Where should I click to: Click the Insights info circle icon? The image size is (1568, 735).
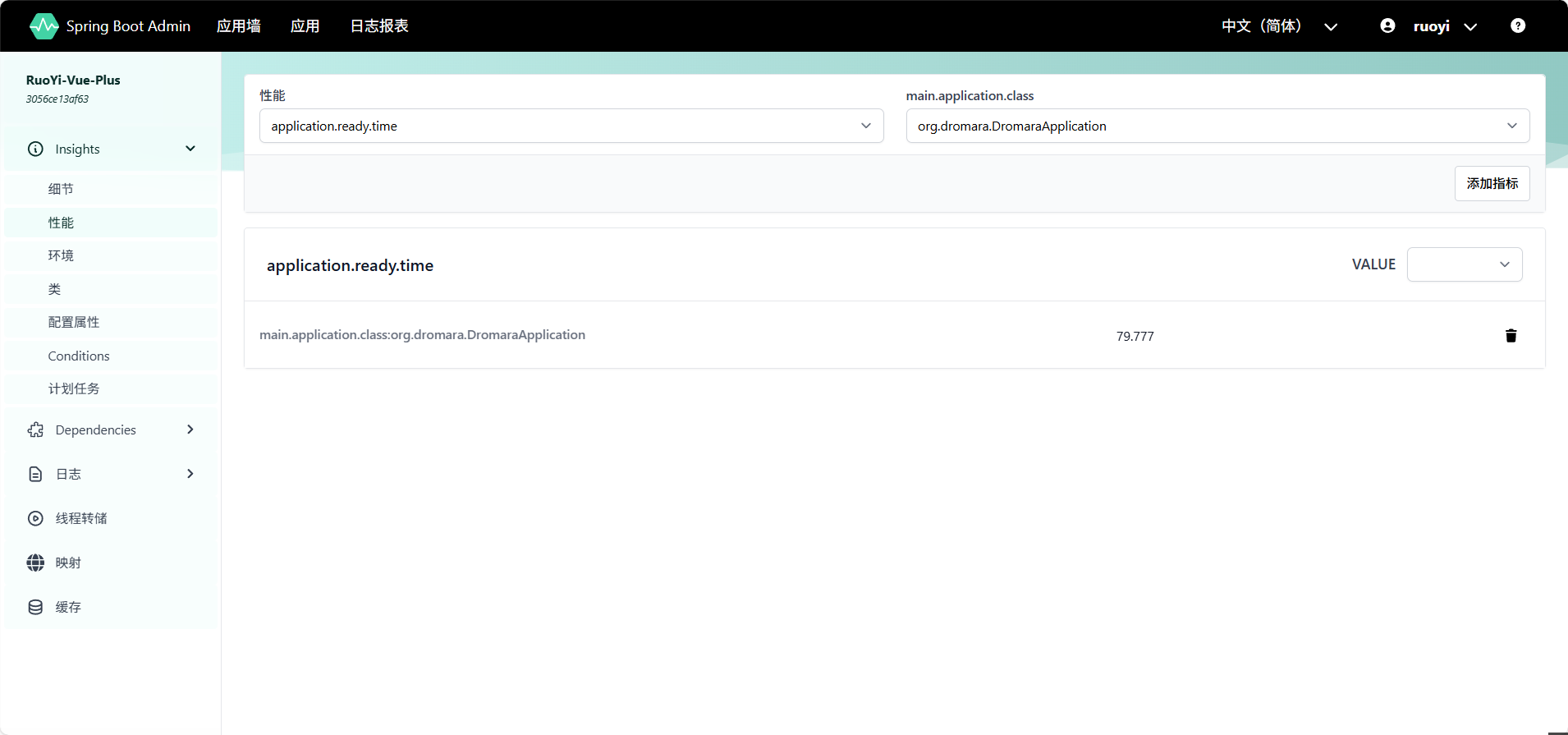click(35, 149)
